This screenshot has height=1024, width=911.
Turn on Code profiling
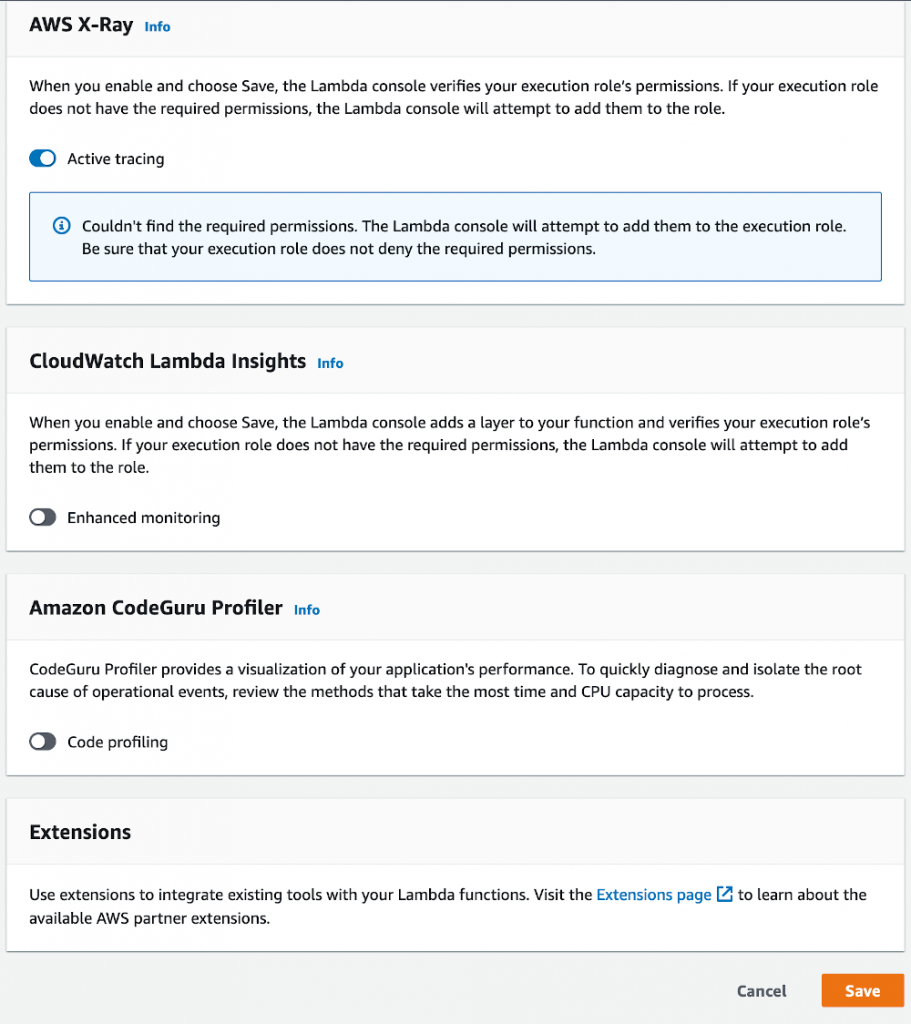tap(42, 742)
